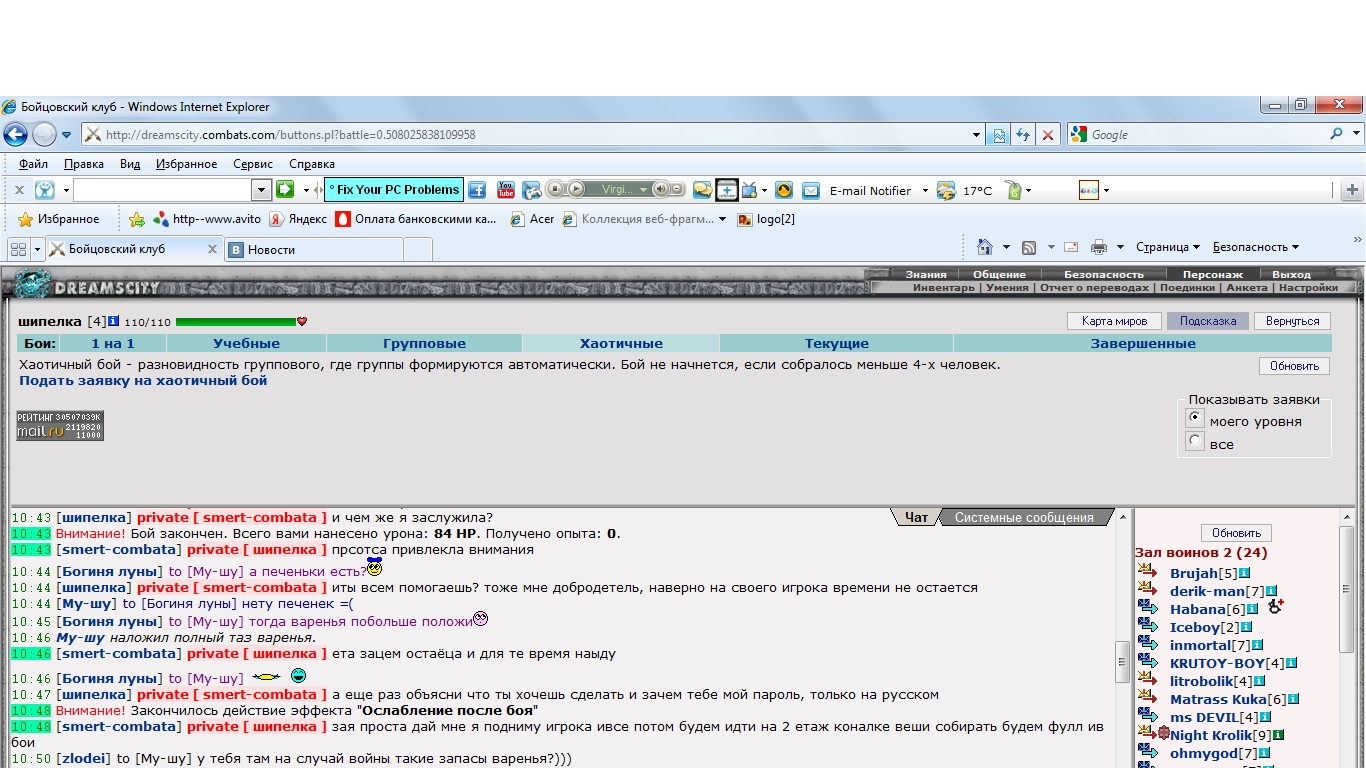This screenshot has height=768, width=1366.
Task: Open the Файл menu
Action: click(x=33, y=164)
